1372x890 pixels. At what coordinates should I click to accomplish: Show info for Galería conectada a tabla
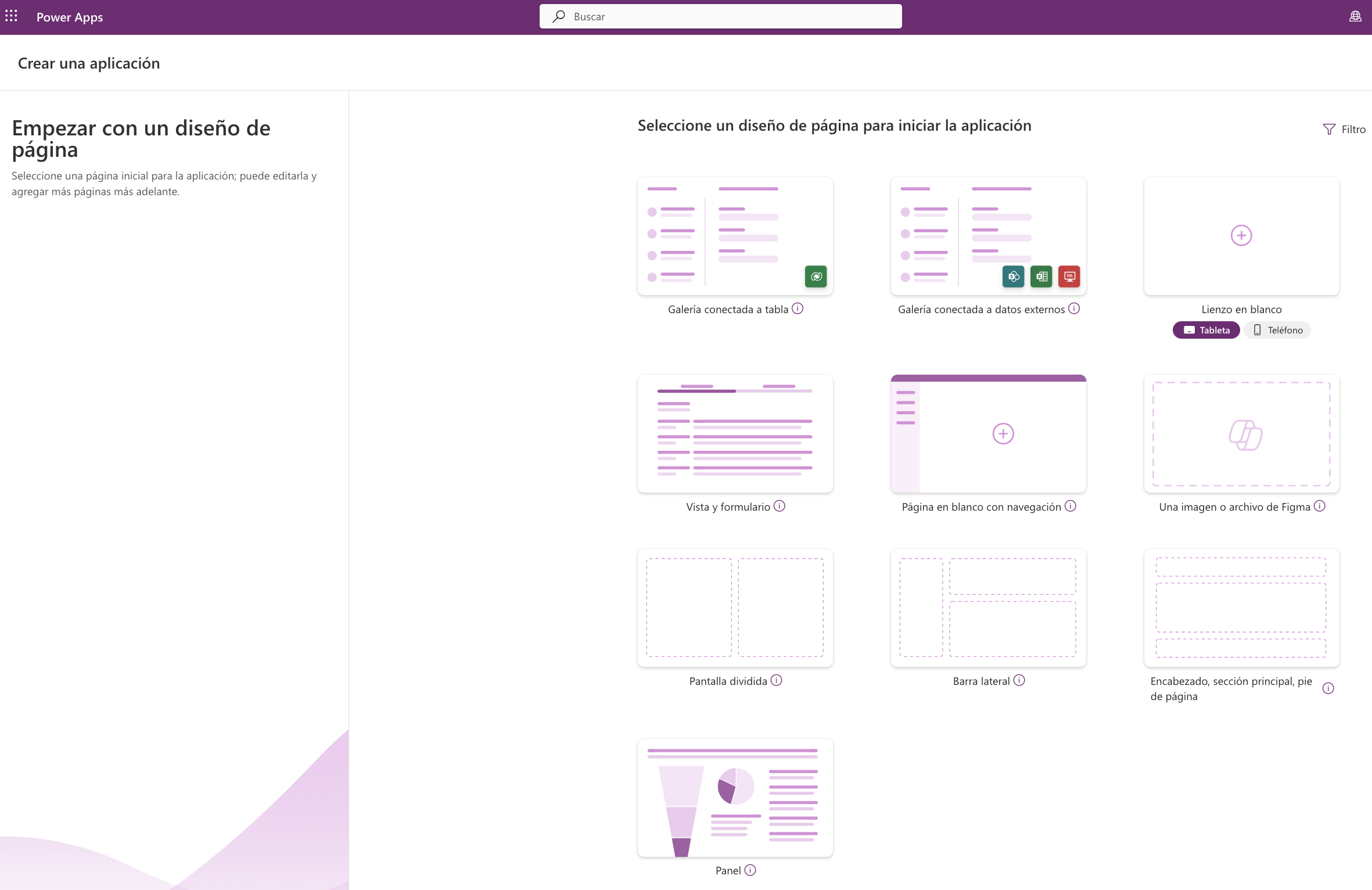pyautogui.click(x=798, y=308)
